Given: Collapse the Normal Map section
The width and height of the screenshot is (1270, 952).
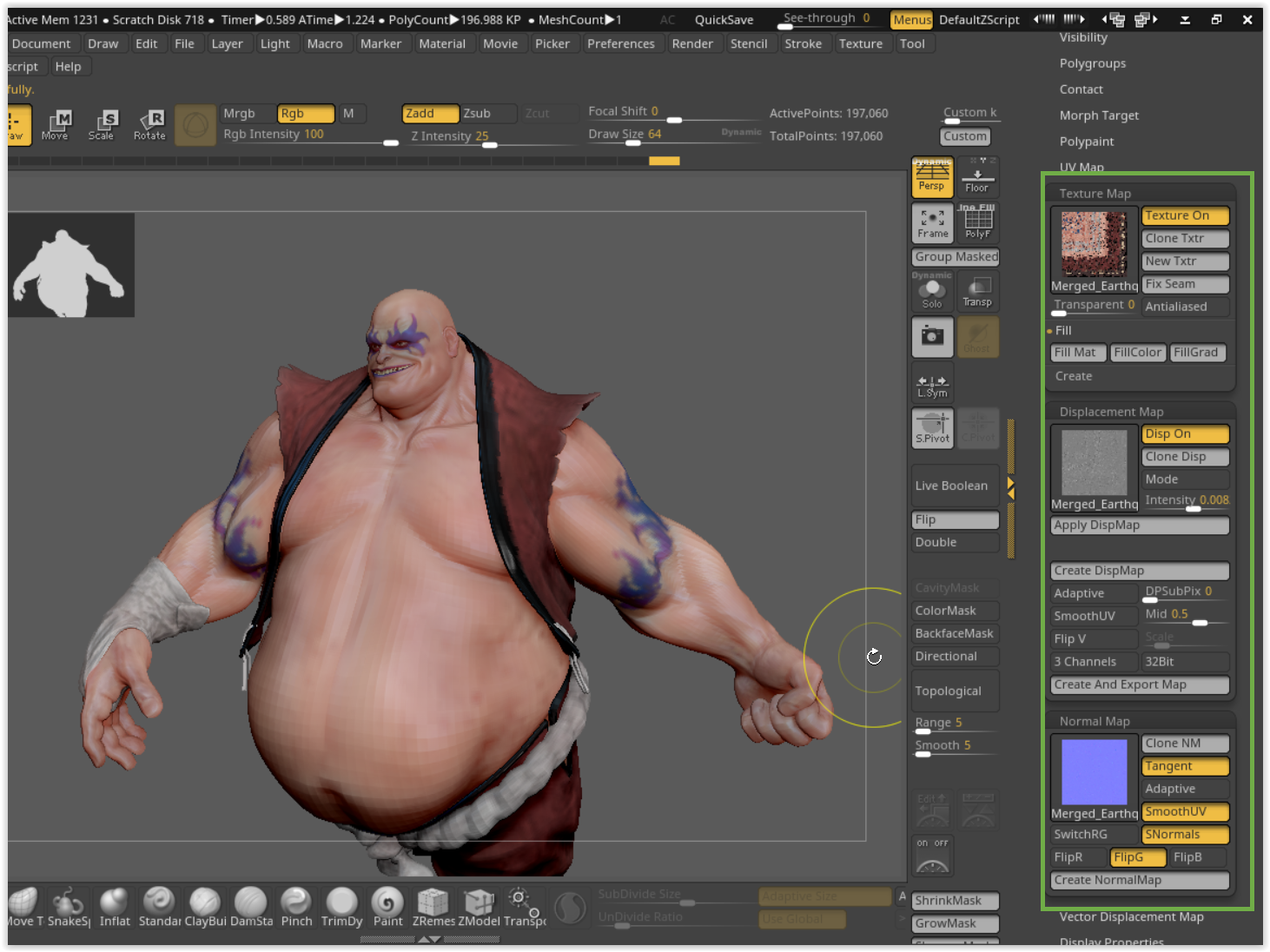Looking at the screenshot, I should 1095,721.
